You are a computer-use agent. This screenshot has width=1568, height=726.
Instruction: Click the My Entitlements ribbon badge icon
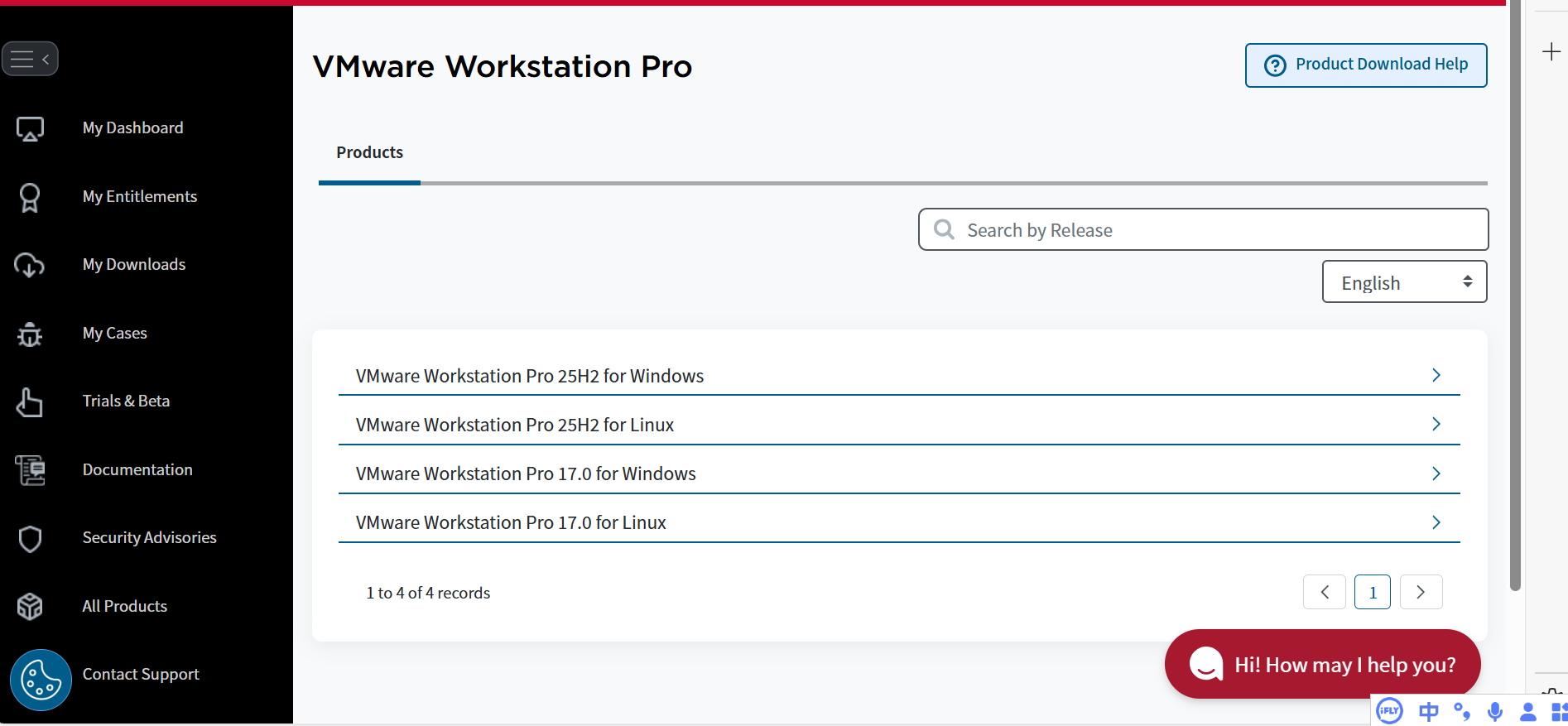click(30, 197)
